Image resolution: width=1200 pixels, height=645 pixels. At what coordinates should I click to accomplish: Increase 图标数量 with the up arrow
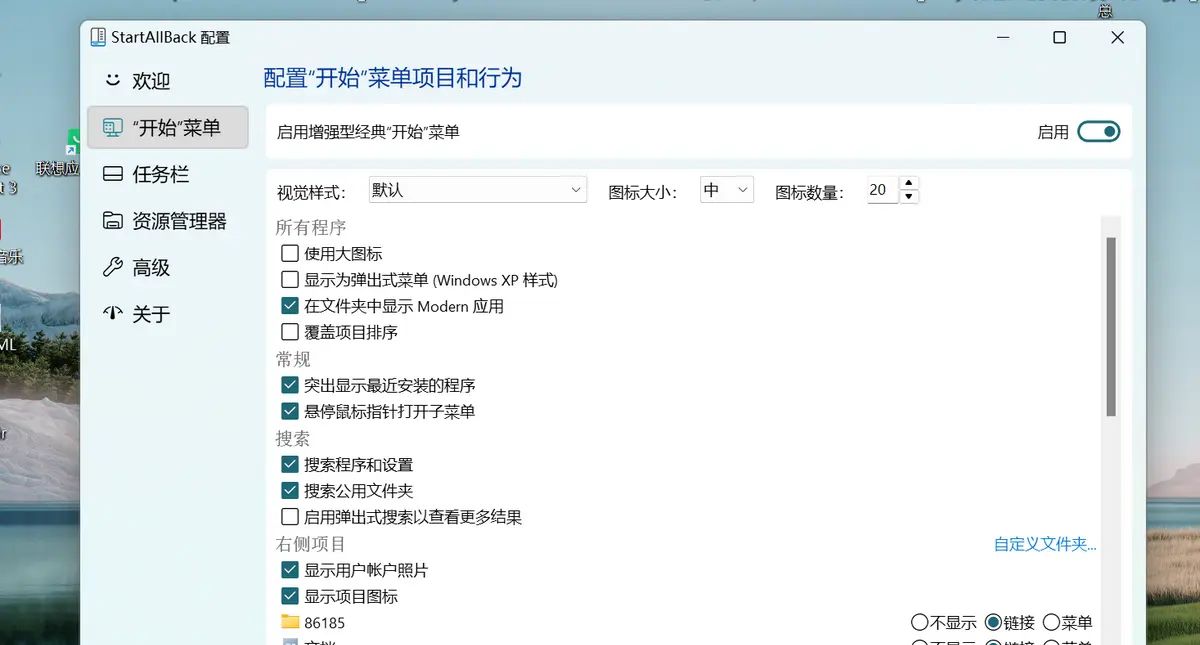(909, 183)
